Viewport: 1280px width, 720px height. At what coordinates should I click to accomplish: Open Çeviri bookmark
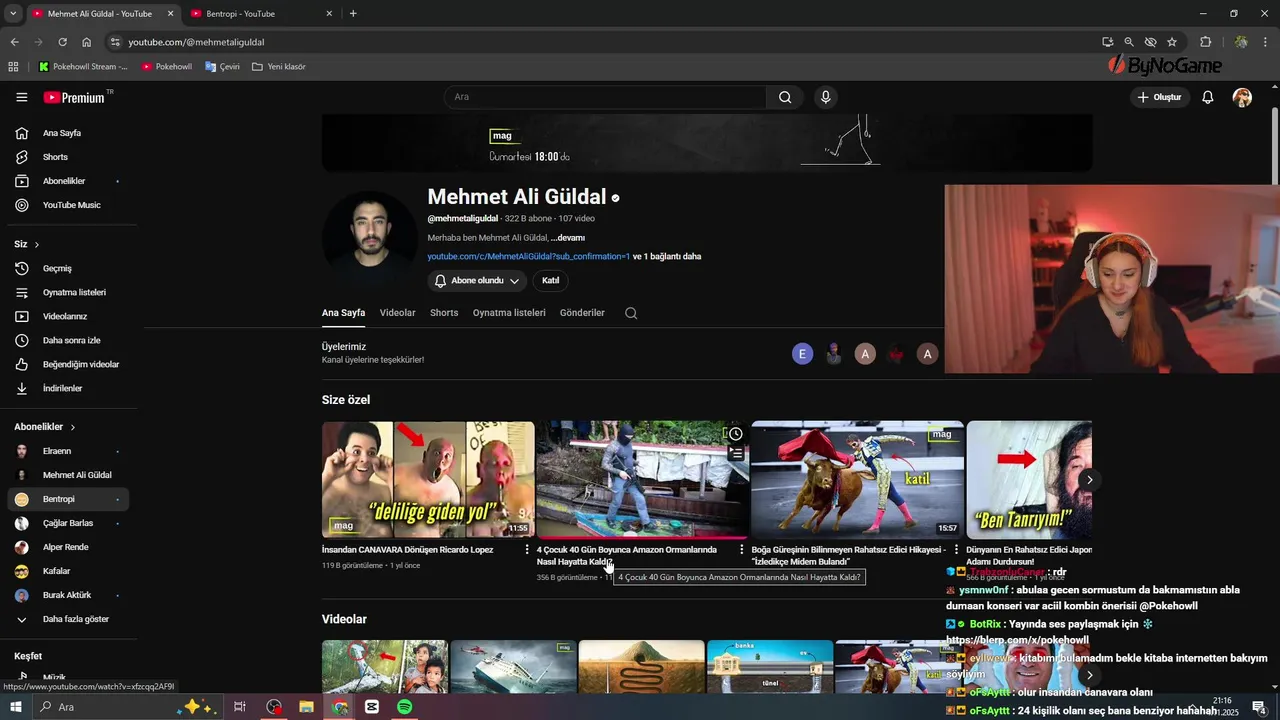(x=222, y=67)
